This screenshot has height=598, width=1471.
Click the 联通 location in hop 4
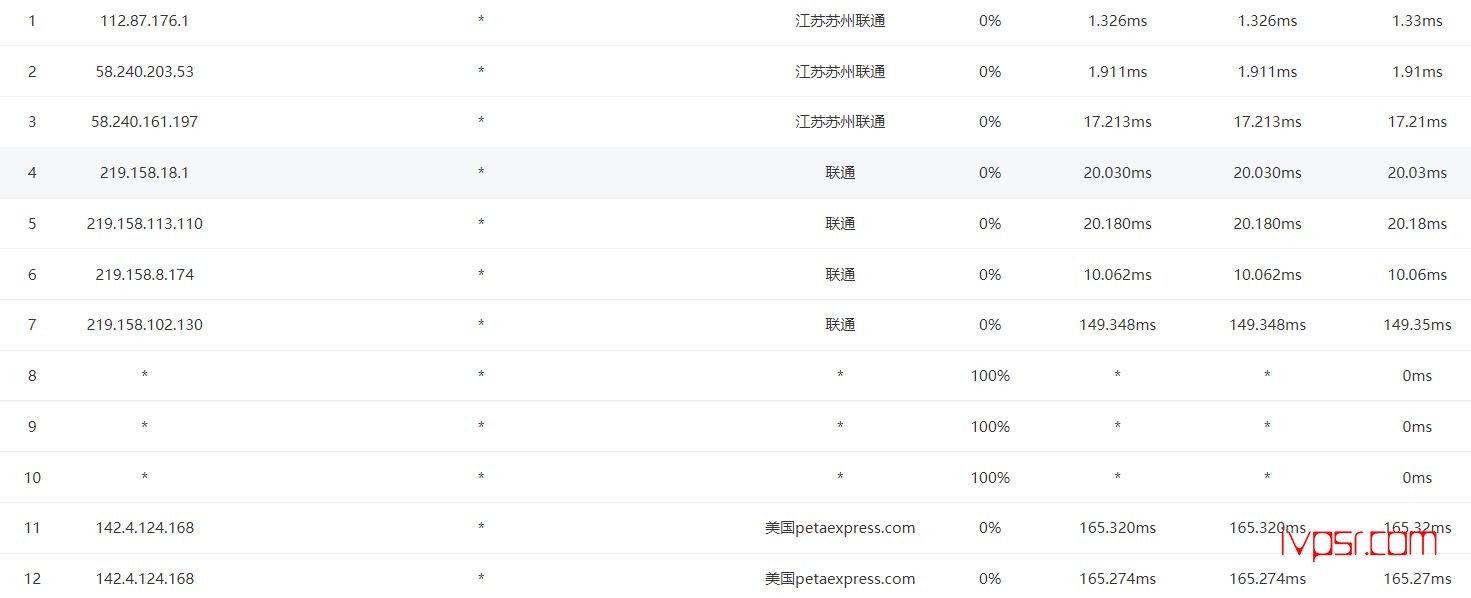point(840,172)
